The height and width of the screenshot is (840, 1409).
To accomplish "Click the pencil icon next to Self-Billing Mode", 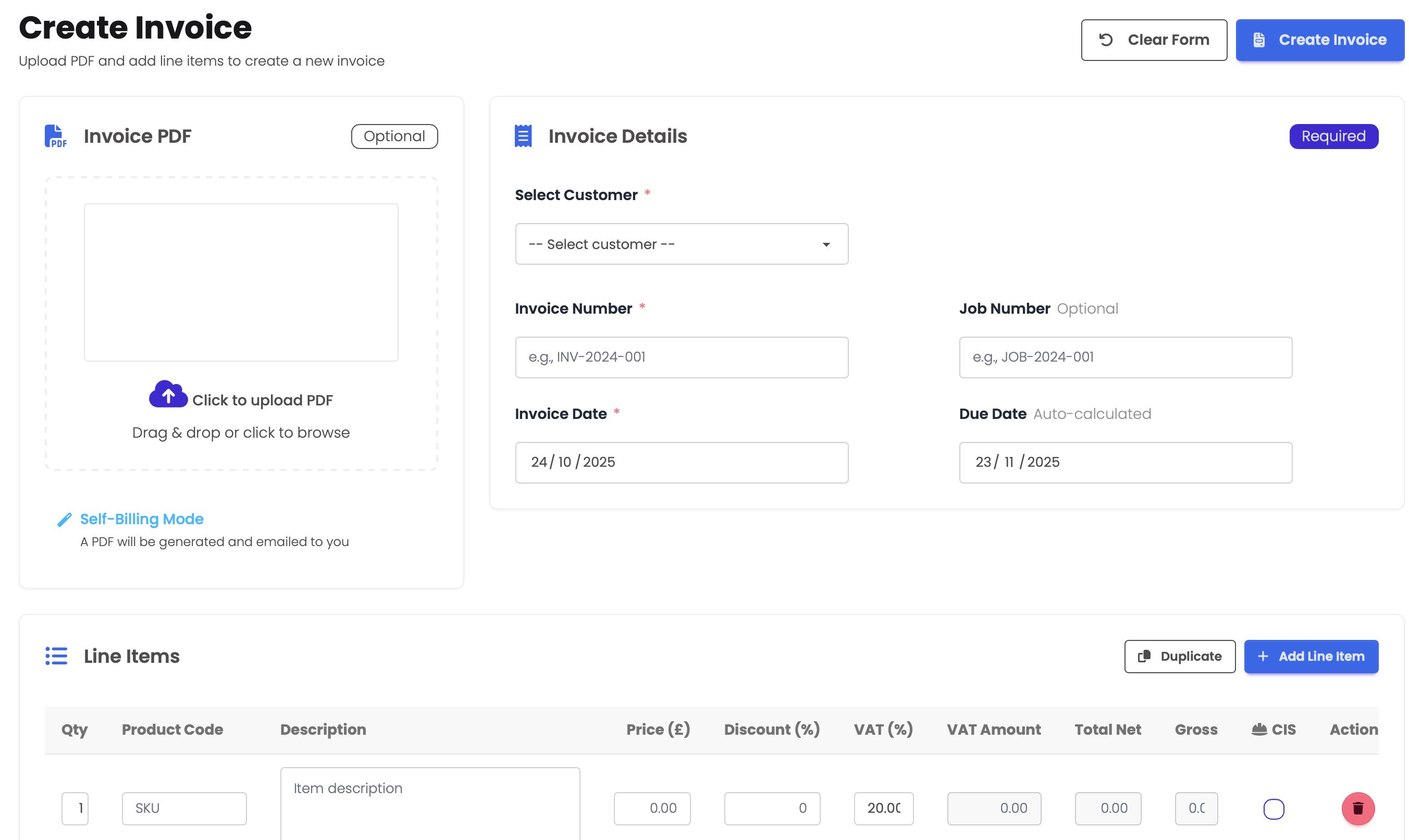I will (x=64, y=519).
